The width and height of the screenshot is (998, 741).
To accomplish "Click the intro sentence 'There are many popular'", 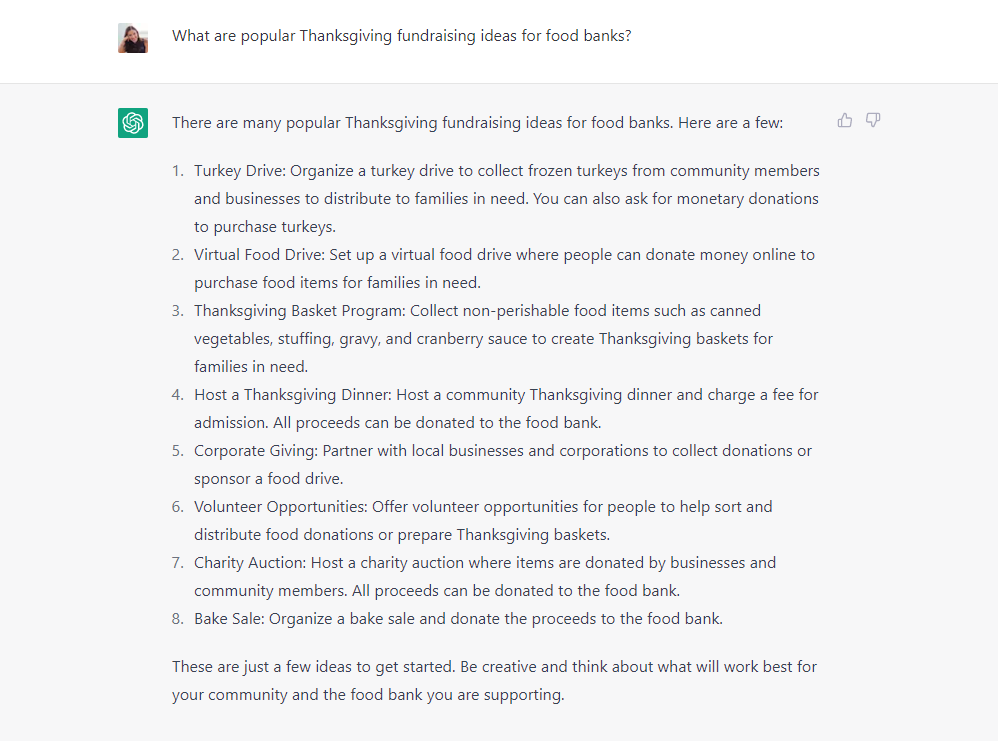I will point(477,123).
